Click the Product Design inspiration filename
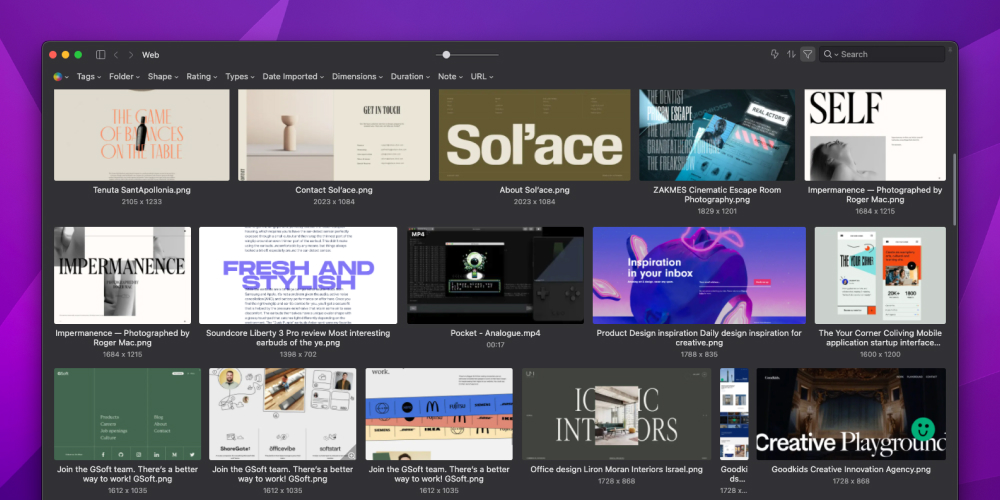 tap(699, 338)
